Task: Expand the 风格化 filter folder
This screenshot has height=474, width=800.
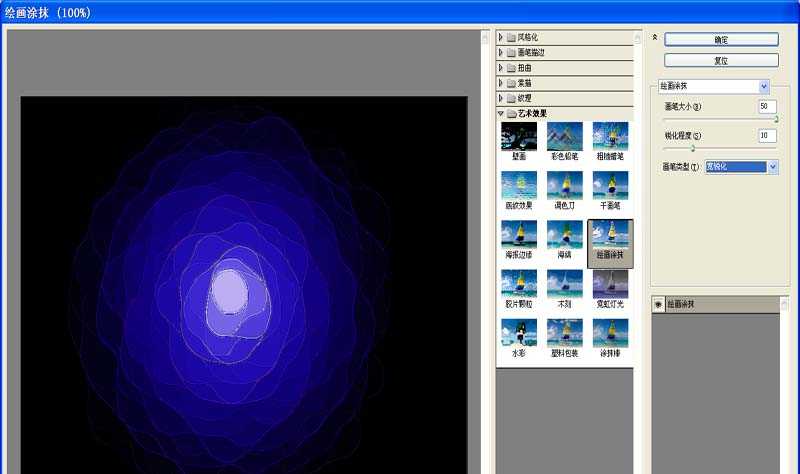Action: 501,38
